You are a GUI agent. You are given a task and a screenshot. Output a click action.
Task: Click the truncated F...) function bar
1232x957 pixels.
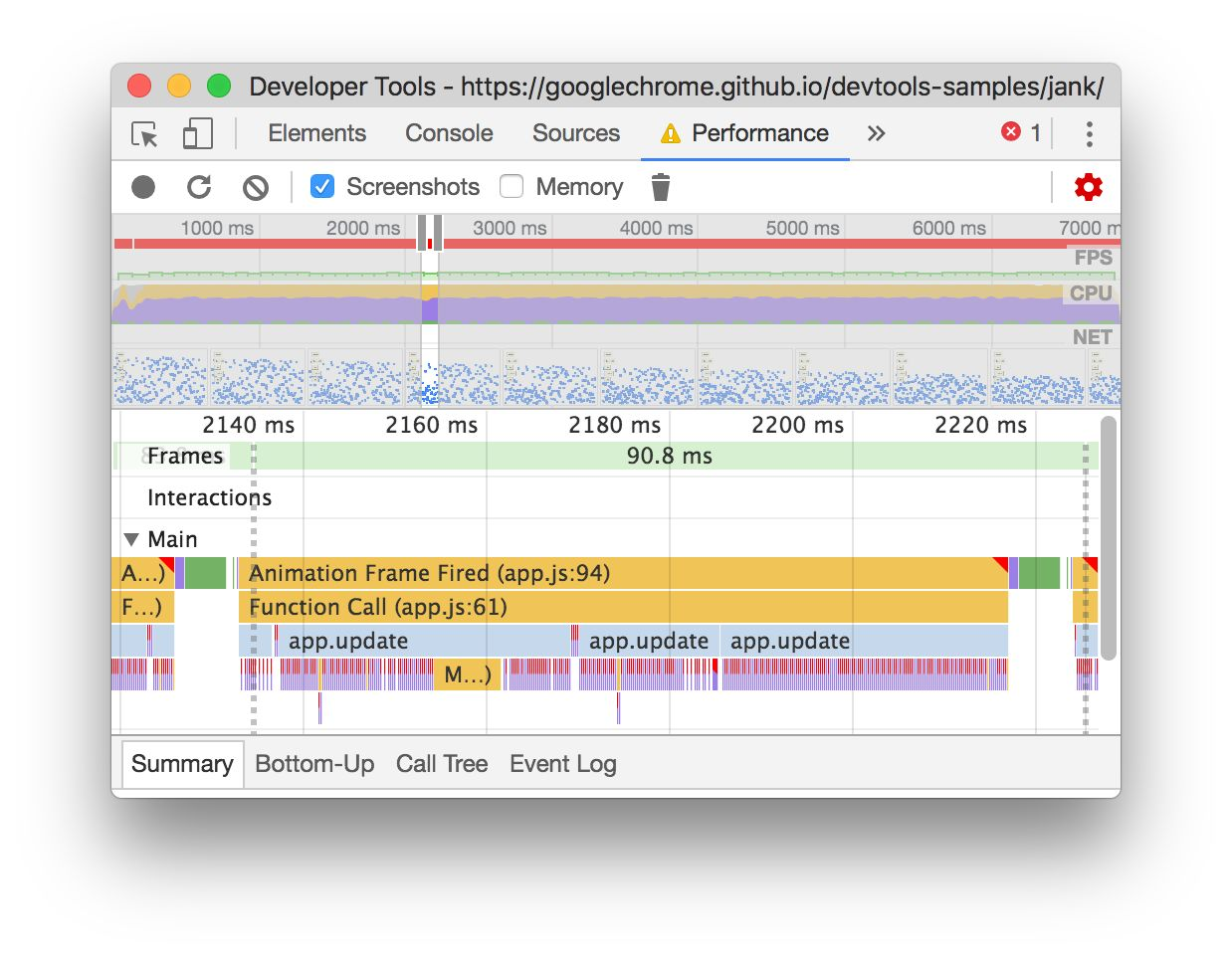143,607
